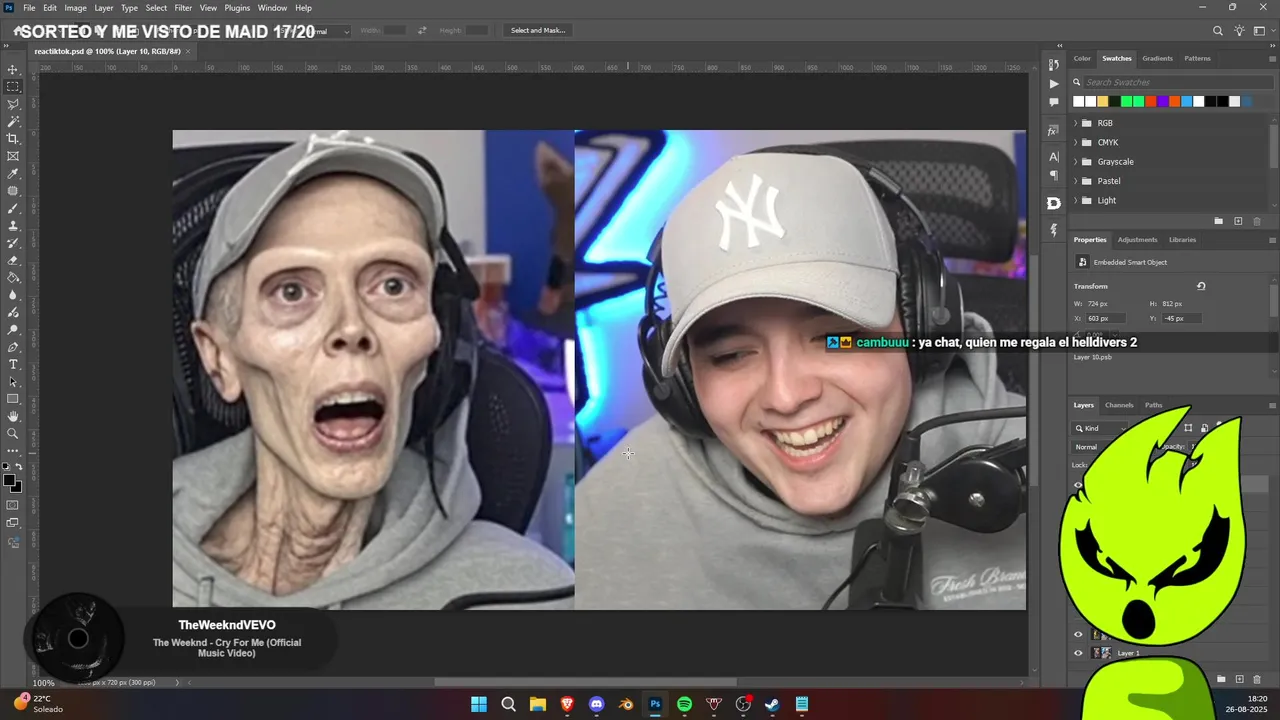Open the Filter menu

click(x=183, y=8)
